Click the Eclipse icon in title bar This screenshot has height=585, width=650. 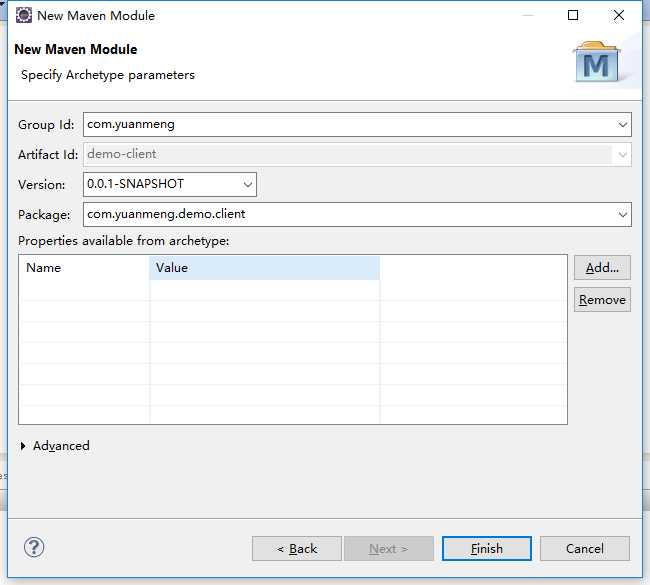click(24, 15)
